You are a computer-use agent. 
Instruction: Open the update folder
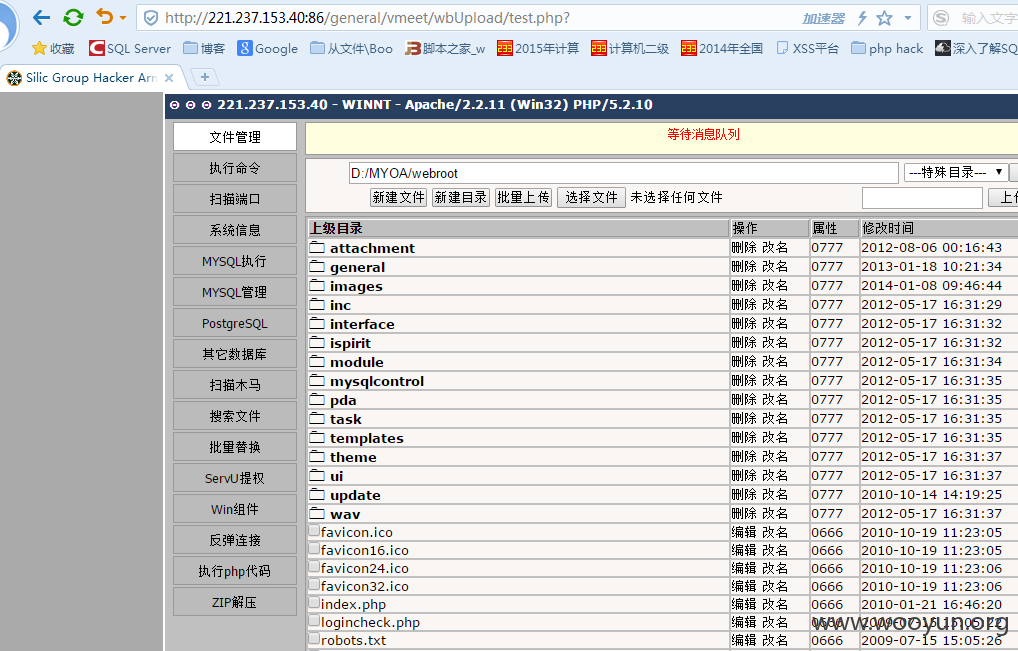(x=355, y=495)
